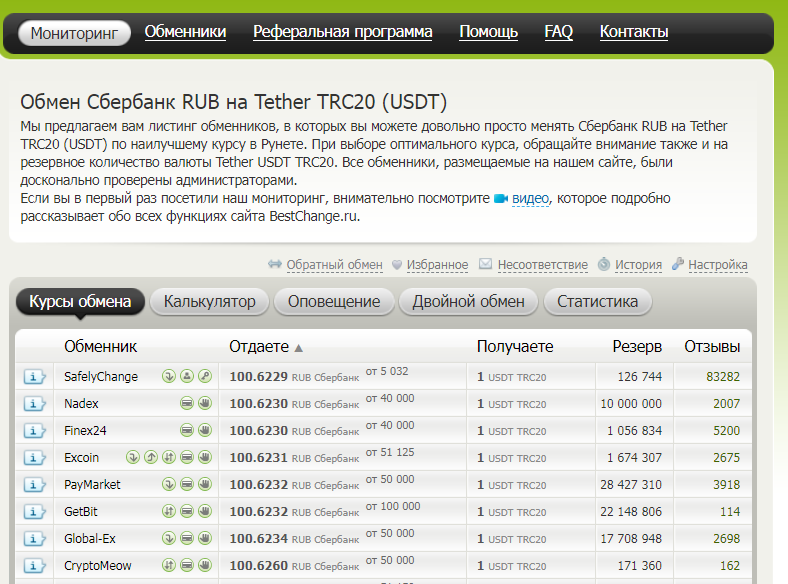Open the Контакты navigation link

[x=634, y=32]
